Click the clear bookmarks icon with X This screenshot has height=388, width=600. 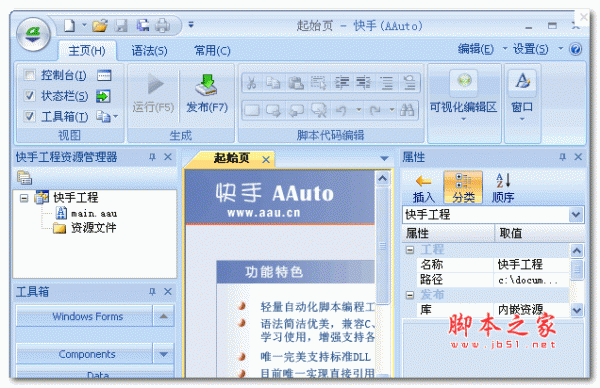pyautogui.click(x=318, y=110)
